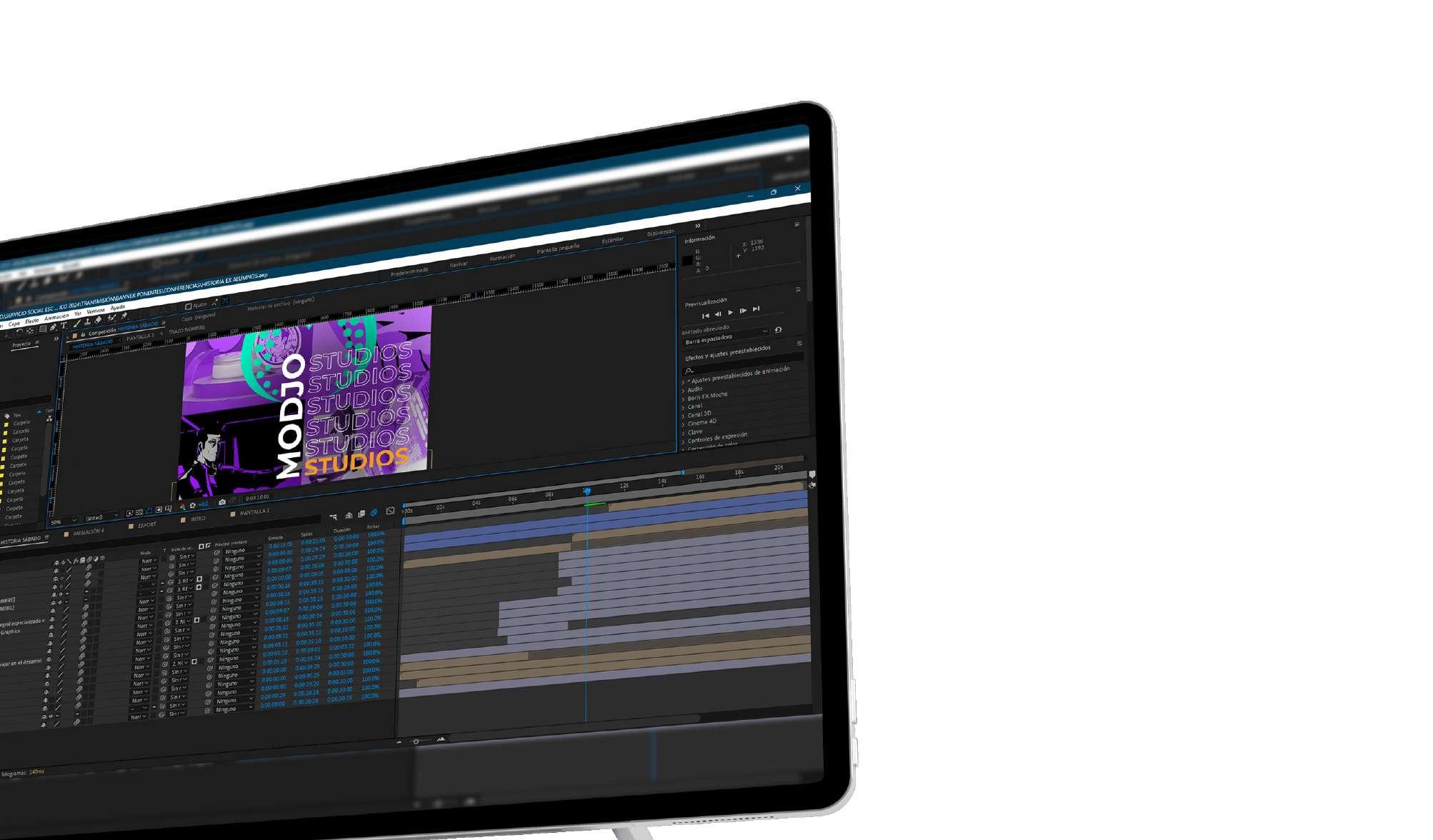The width and height of the screenshot is (1433, 840).
Task: Toggle the color channels RGB icon
Action: pos(182,506)
